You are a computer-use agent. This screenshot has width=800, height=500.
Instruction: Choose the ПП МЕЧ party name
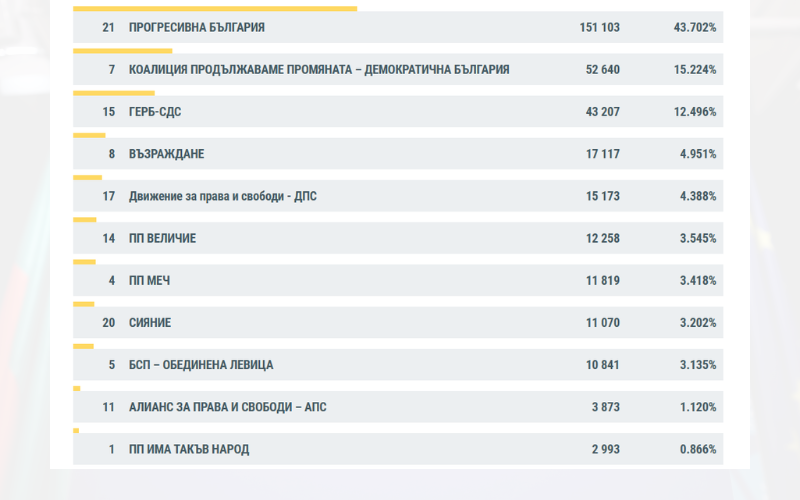[x=150, y=281]
